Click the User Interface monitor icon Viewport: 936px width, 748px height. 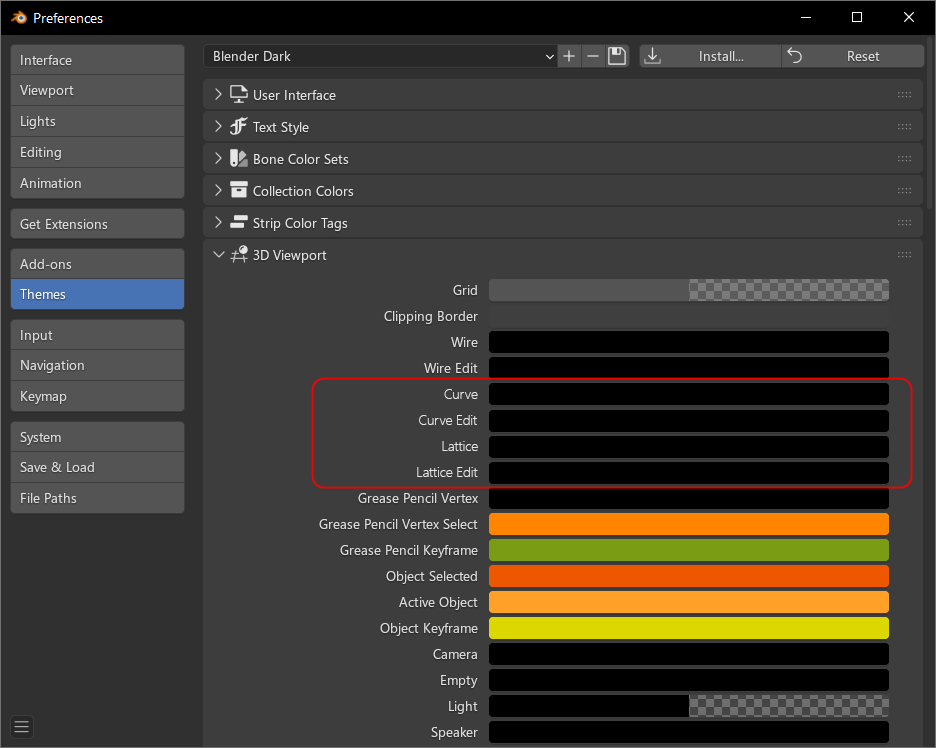pyautogui.click(x=239, y=94)
